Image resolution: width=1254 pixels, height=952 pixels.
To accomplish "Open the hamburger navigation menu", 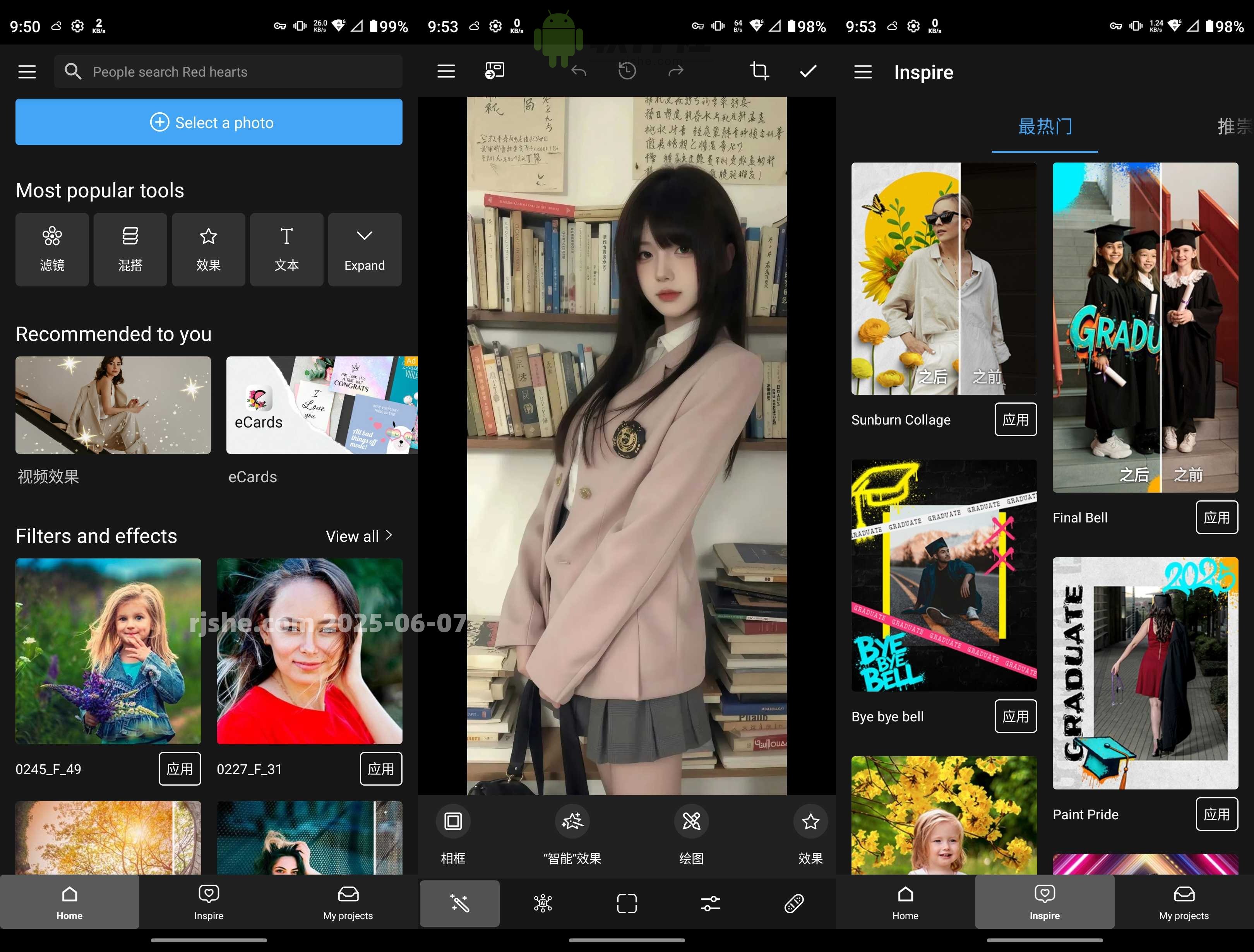I will click(x=27, y=72).
